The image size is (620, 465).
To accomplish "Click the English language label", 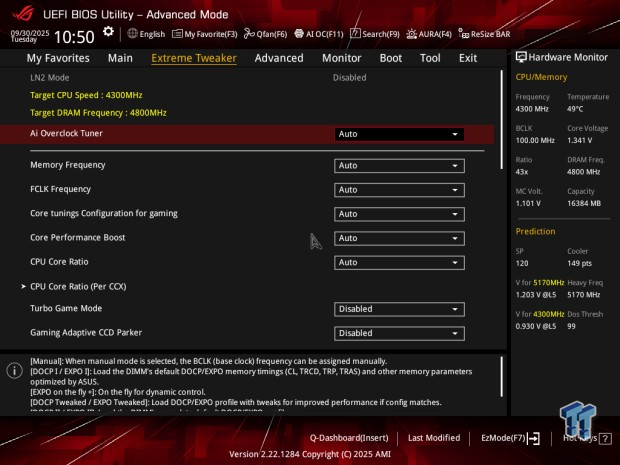I will tap(152, 34).
